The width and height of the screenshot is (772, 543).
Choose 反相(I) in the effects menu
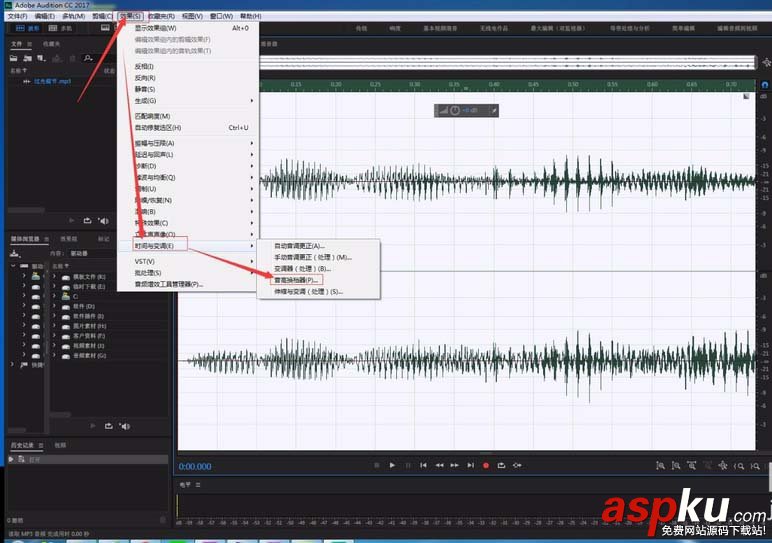pos(188,66)
